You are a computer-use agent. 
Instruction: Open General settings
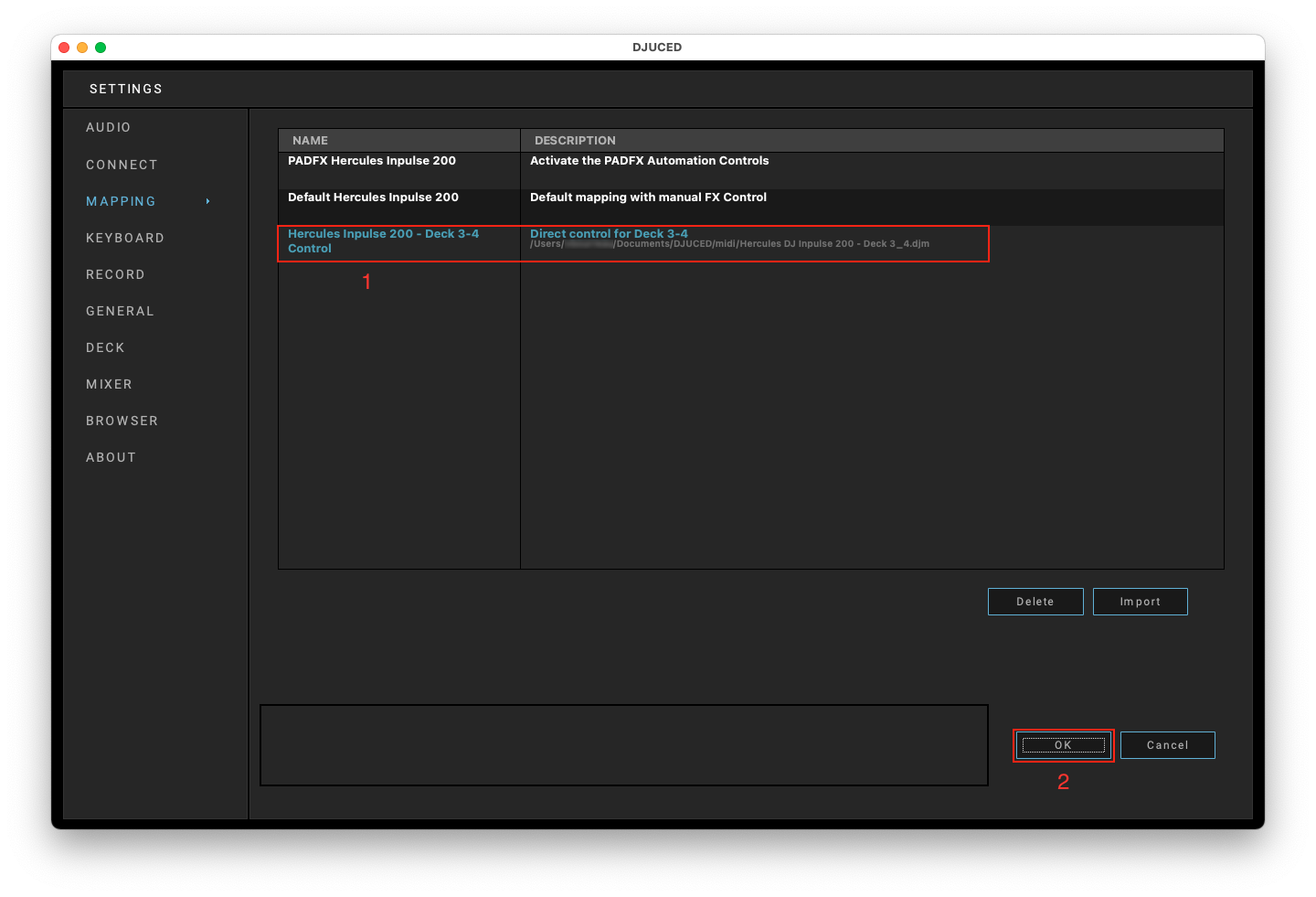120,311
